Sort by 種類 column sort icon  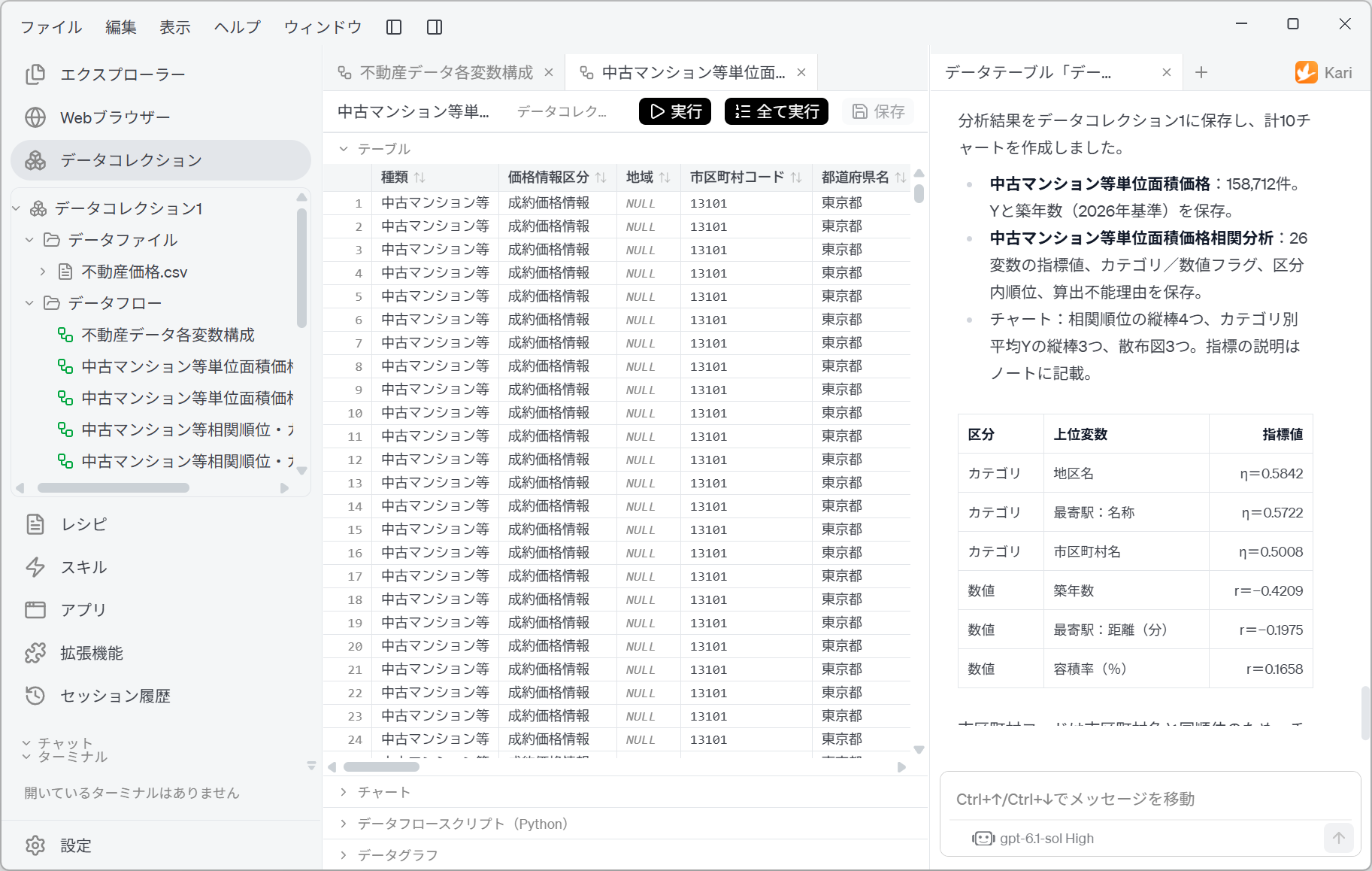point(419,178)
